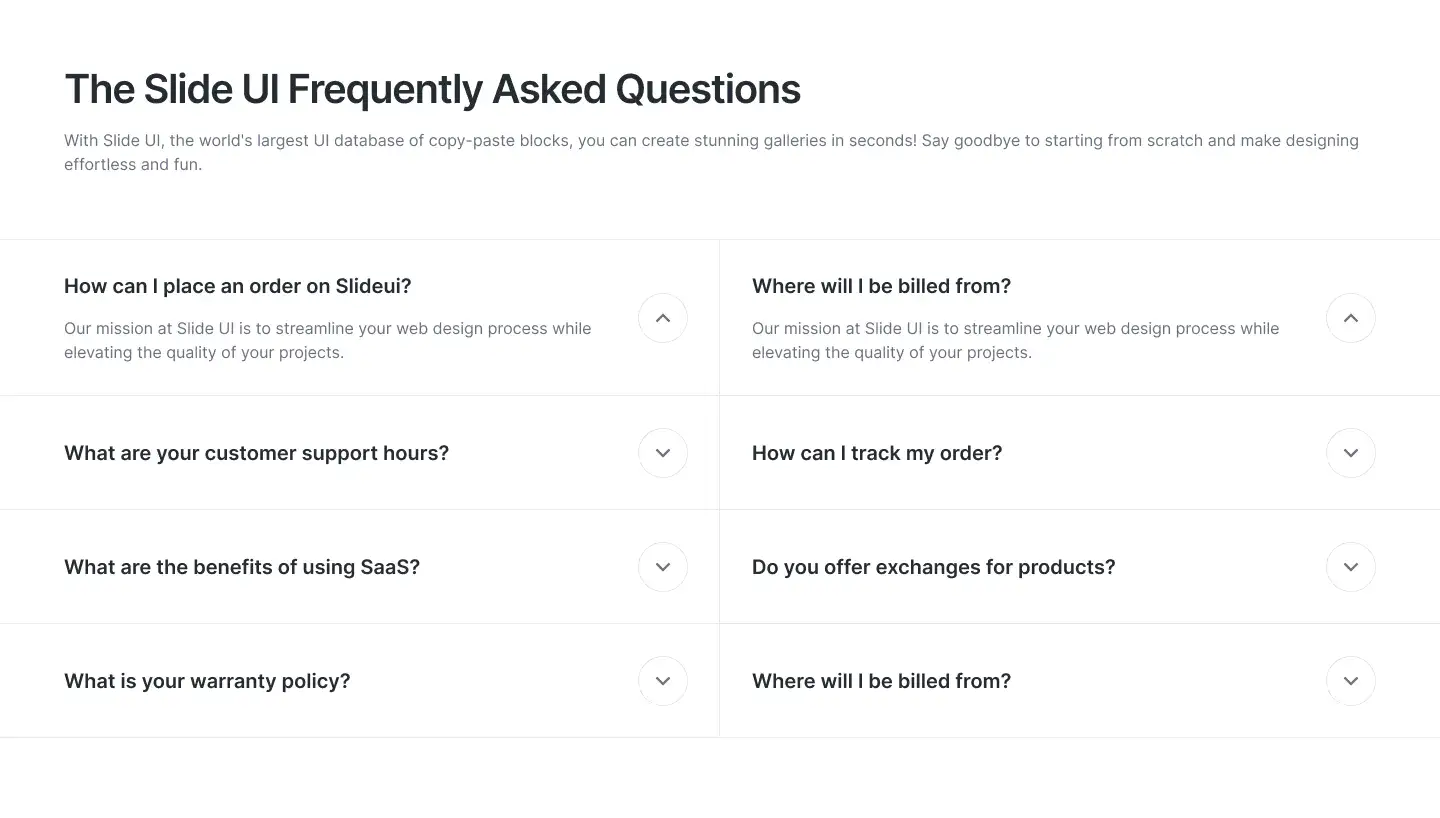
Task: Expand the 'How can I track my order?' chevron
Action: click(x=1350, y=453)
